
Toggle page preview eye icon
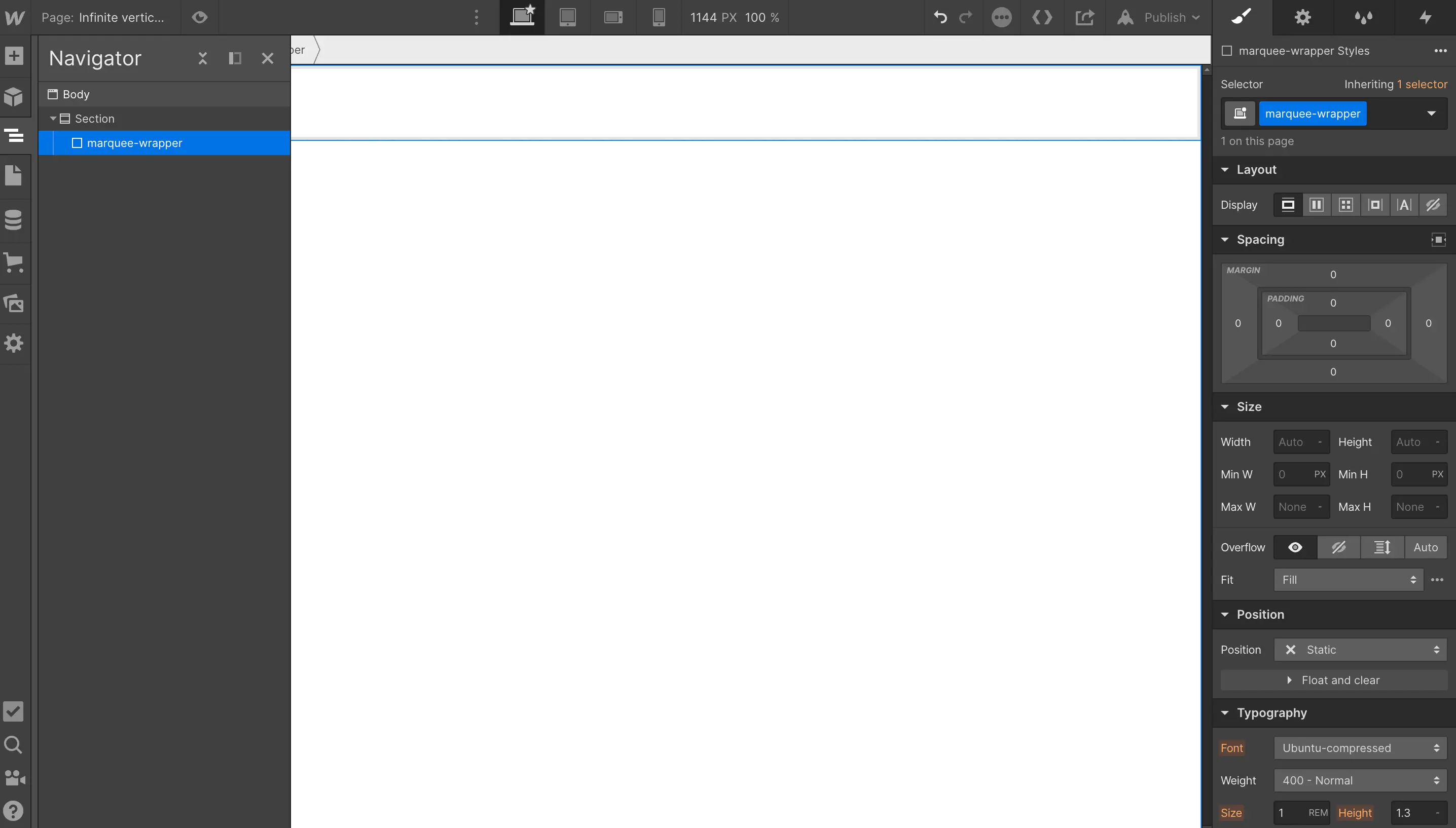pyautogui.click(x=199, y=17)
